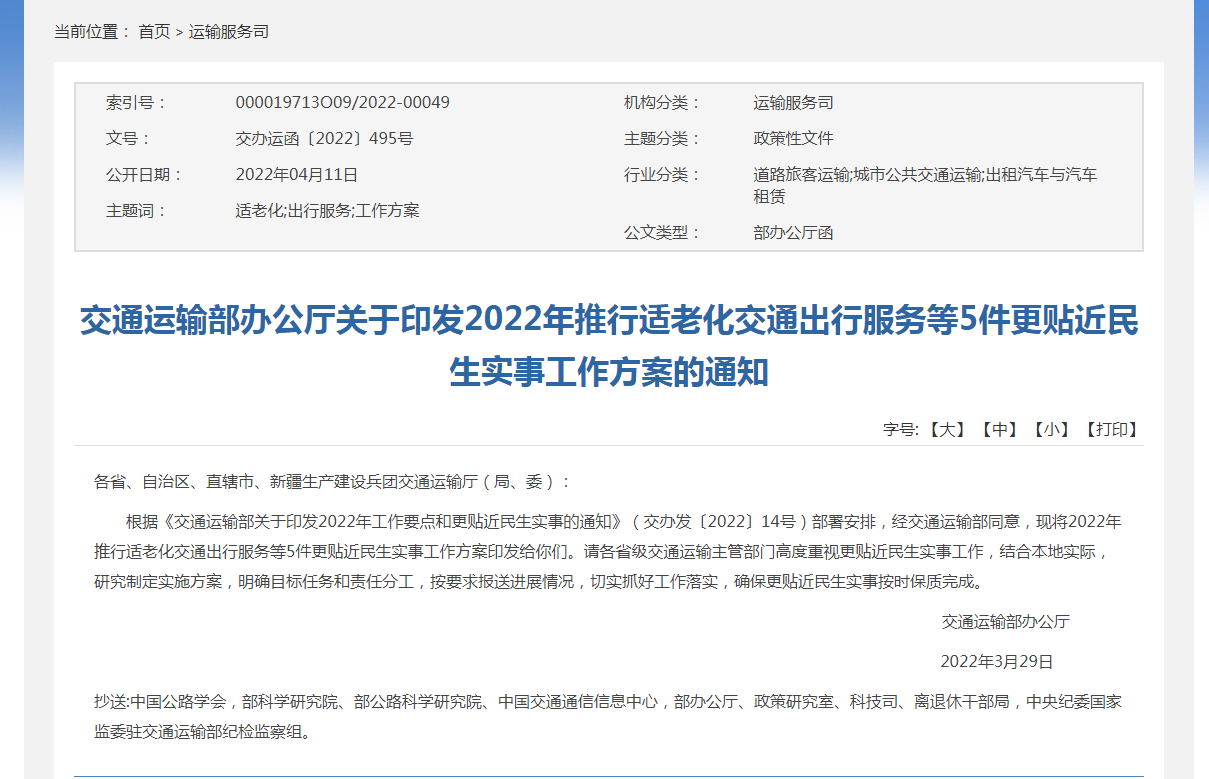This screenshot has width=1209, height=779.
Task: Click the publish date 2022年04月11日
Action: [x=296, y=175]
